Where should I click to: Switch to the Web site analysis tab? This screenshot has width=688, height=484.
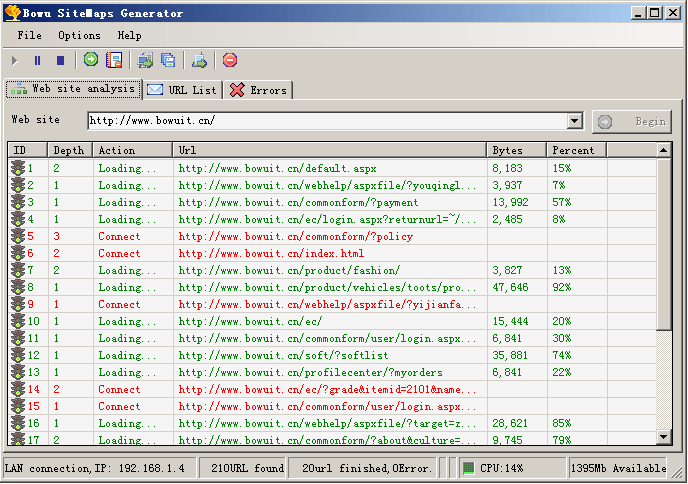point(74,89)
